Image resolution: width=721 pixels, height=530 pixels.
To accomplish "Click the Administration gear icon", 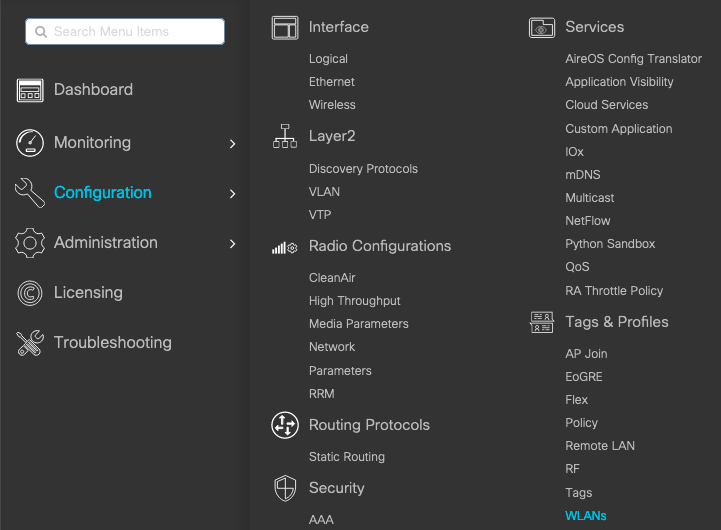I will click(30, 243).
